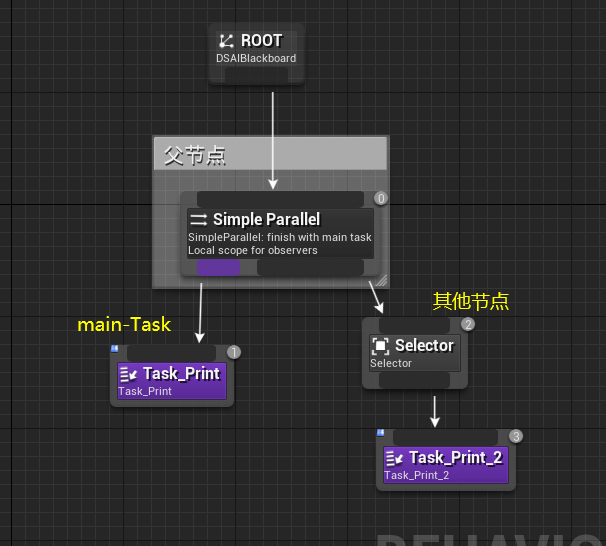Click Simple Parallel top input pin

click(281, 199)
